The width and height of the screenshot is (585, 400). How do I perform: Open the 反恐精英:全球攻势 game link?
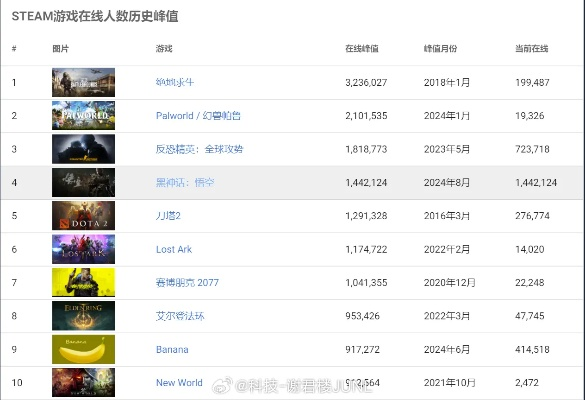(199, 149)
